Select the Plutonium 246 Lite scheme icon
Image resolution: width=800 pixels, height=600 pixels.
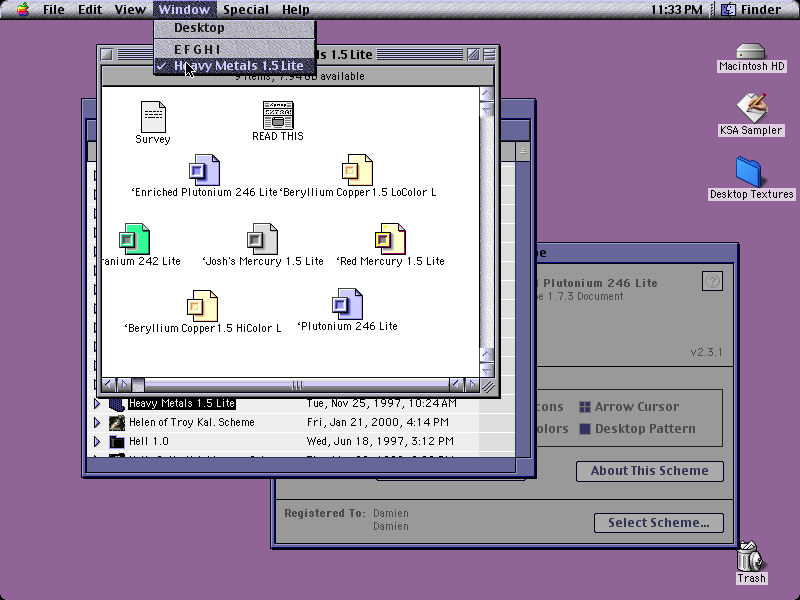[x=347, y=304]
